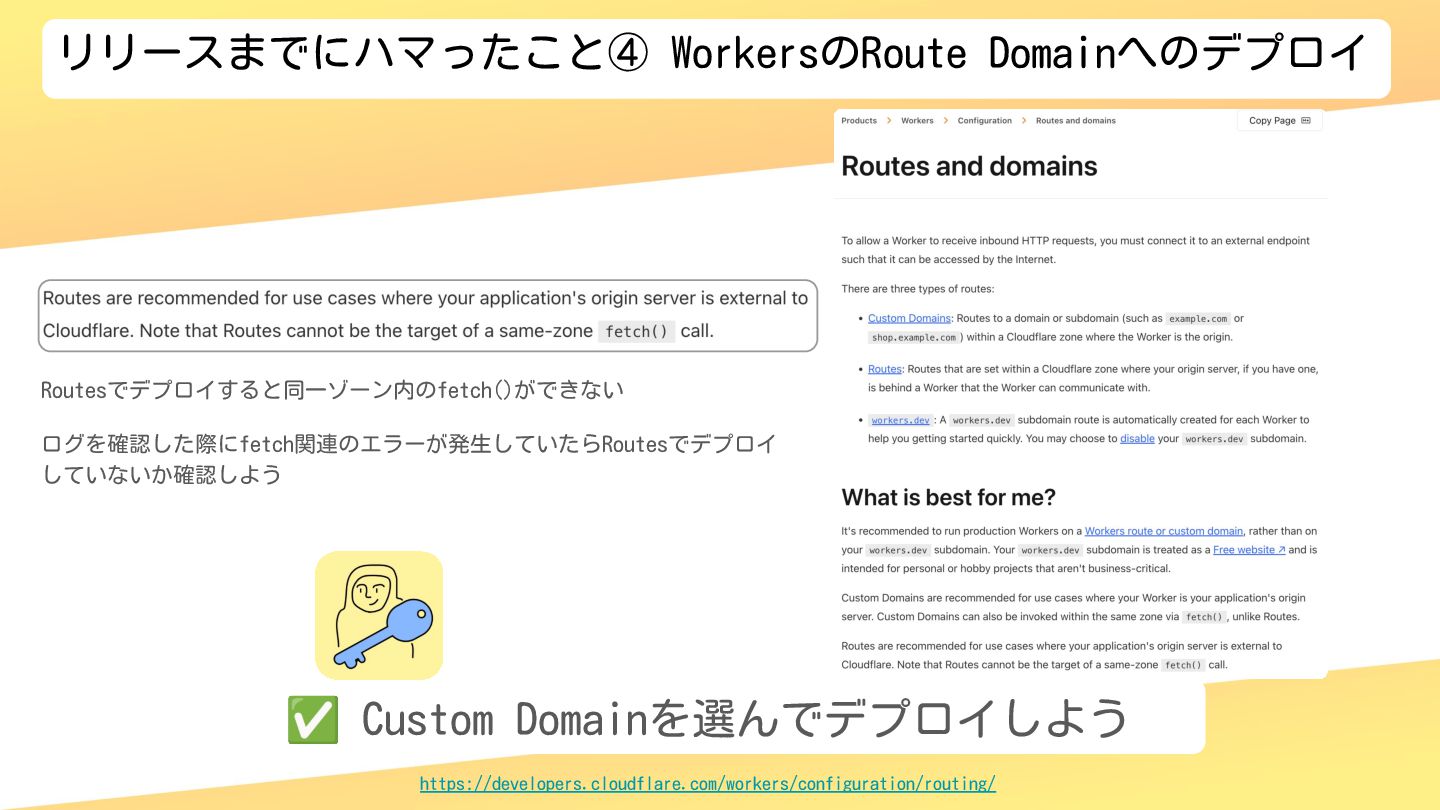Click the fetch() code chip in the enlarged quote box

point(636,331)
